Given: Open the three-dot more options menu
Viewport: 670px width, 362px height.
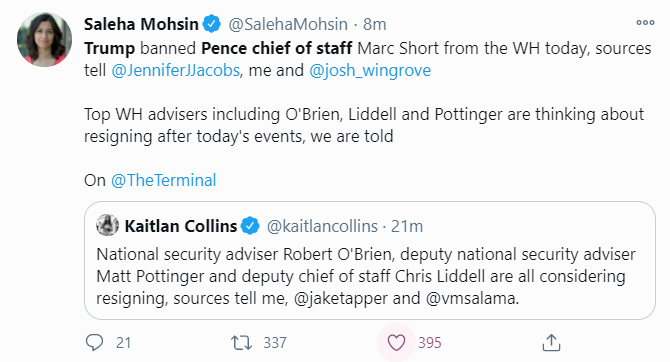Looking at the screenshot, I should (645, 23).
